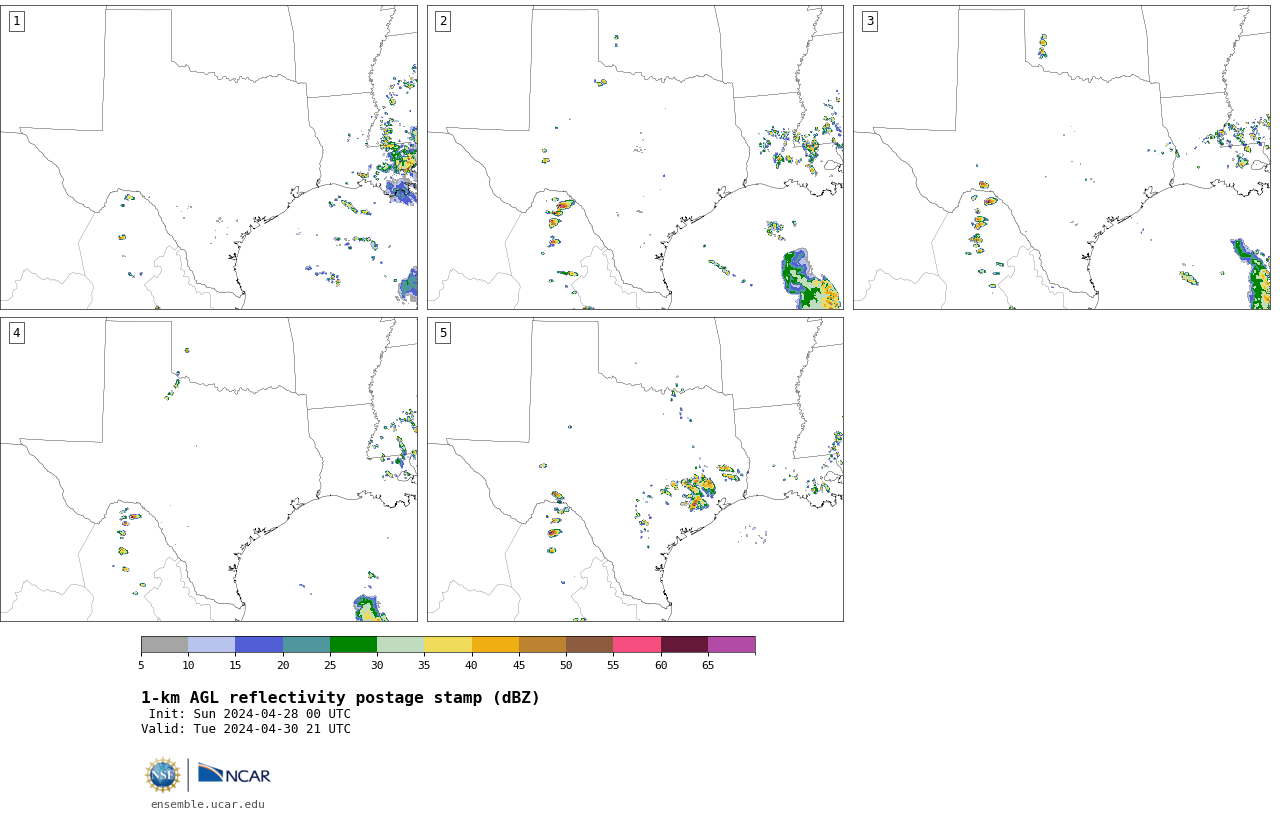Click the orange 40-45 dBZ swatch
1280x815 pixels.
click(x=495, y=645)
